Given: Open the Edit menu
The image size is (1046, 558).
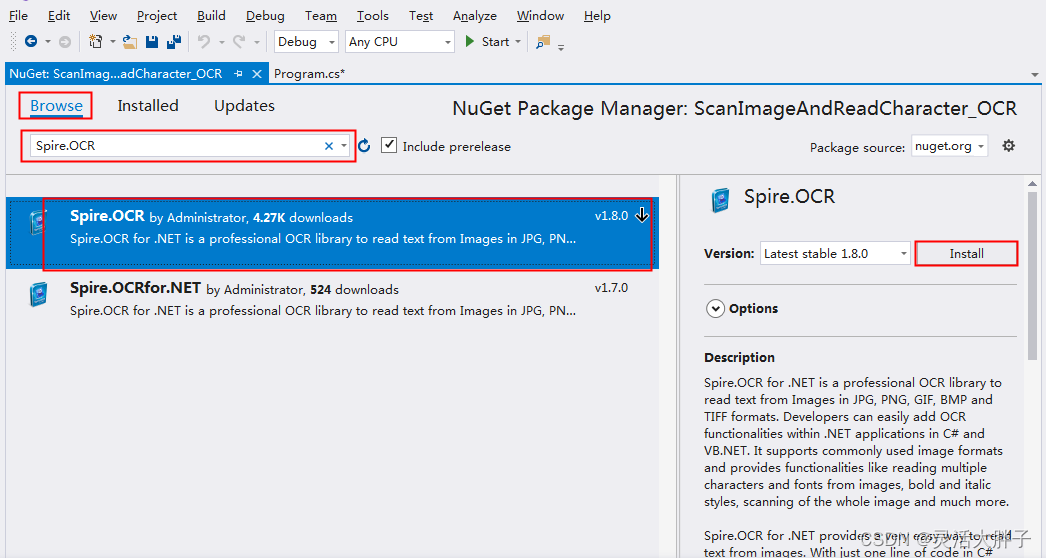Looking at the screenshot, I should click(x=59, y=15).
